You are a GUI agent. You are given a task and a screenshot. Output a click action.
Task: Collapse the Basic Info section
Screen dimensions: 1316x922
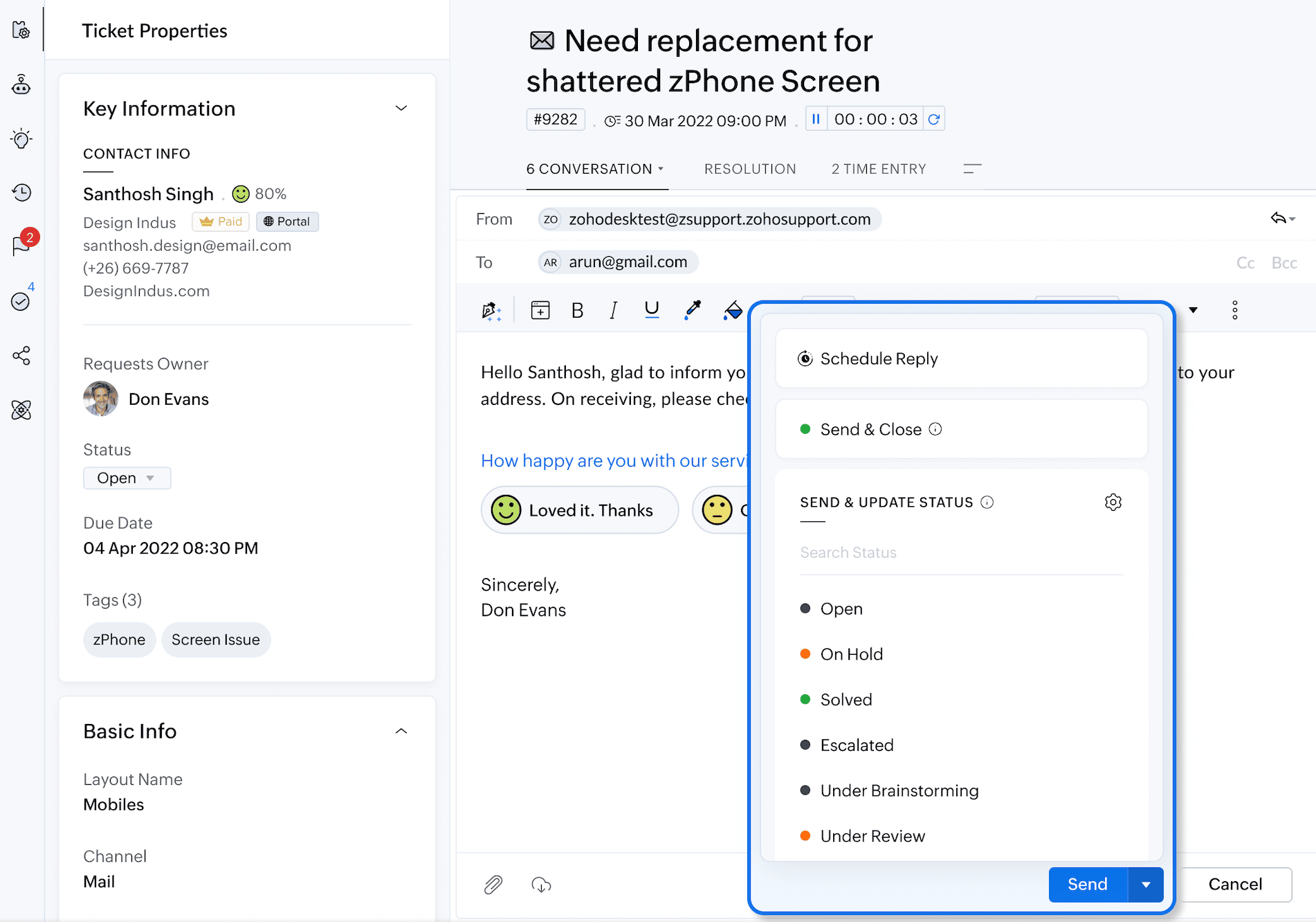(401, 731)
